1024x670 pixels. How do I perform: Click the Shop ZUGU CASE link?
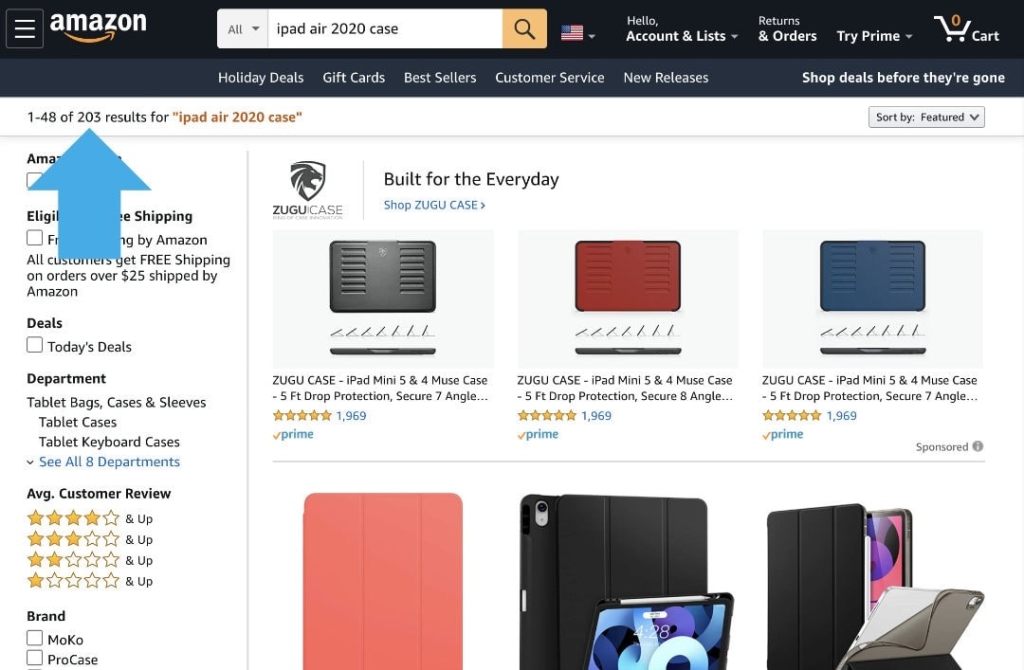click(x=434, y=204)
